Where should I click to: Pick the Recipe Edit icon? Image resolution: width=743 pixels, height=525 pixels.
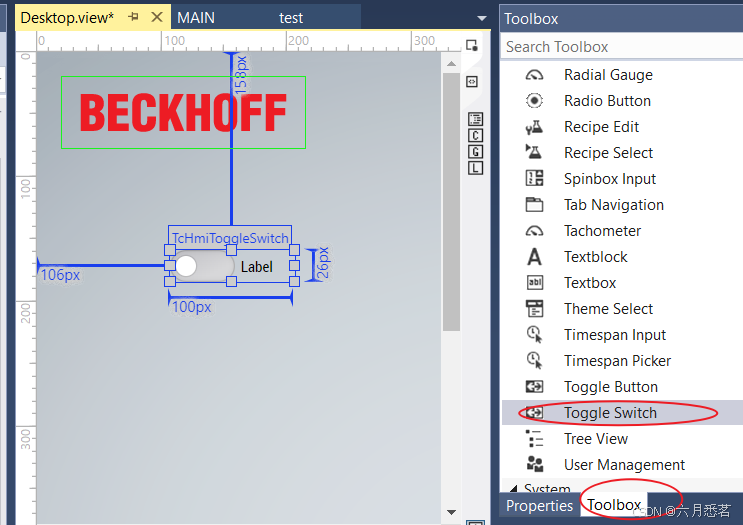535,127
